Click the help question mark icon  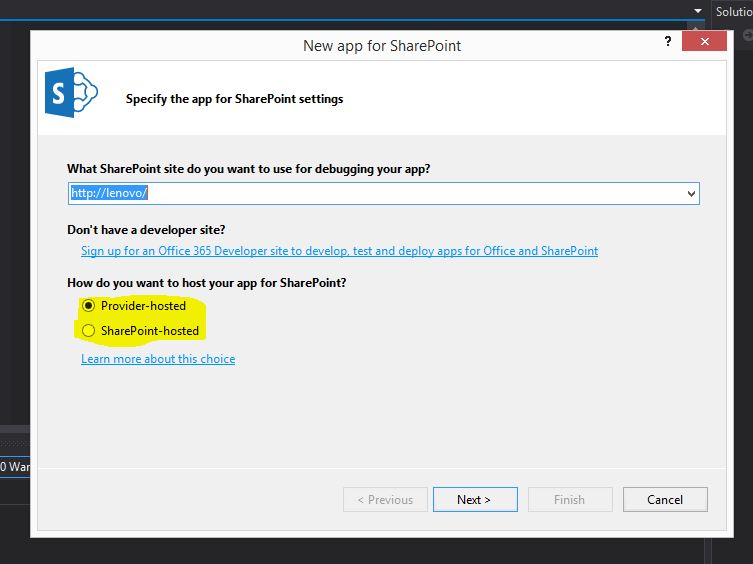click(x=668, y=41)
